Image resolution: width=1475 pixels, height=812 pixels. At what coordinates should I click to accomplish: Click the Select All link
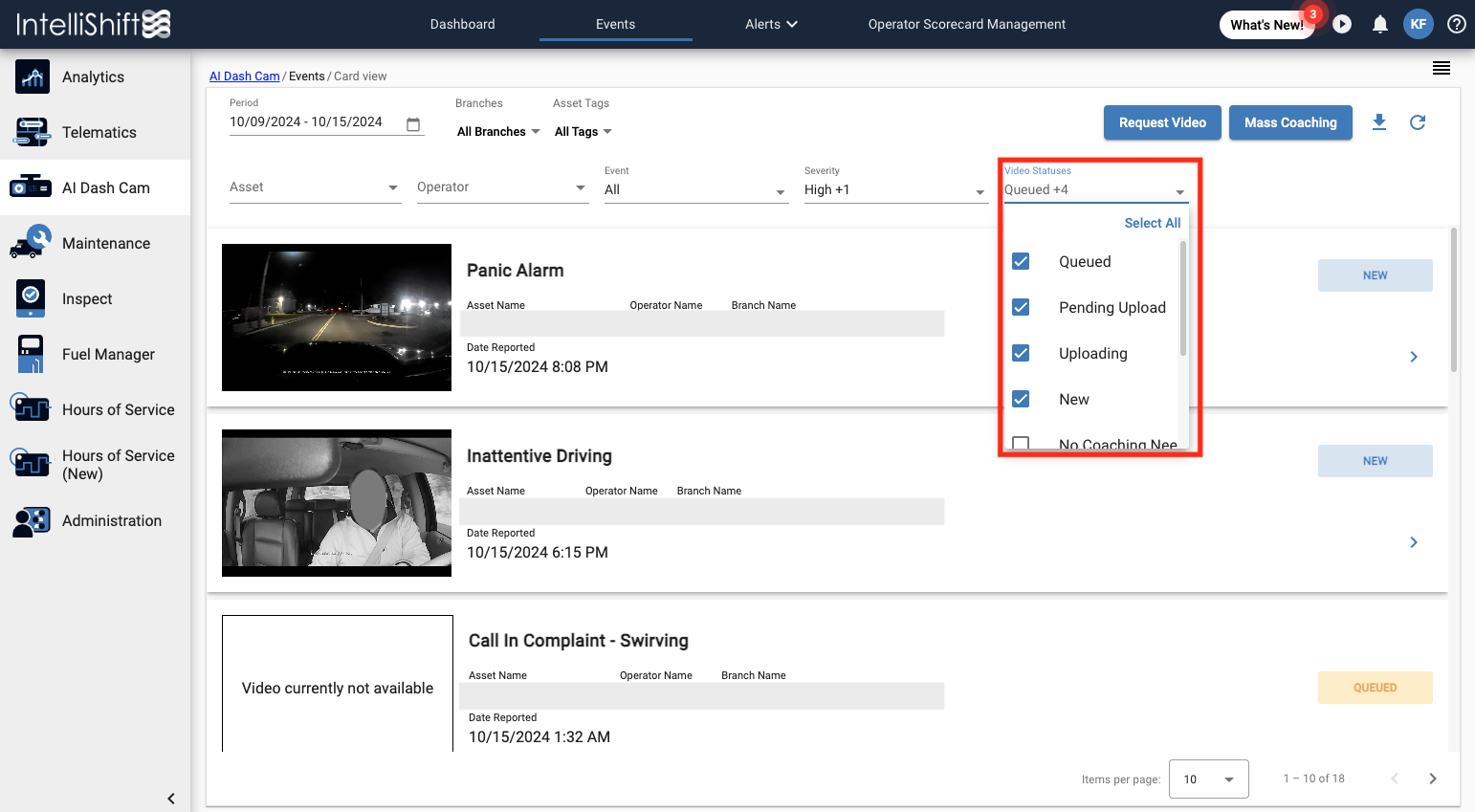click(1152, 223)
